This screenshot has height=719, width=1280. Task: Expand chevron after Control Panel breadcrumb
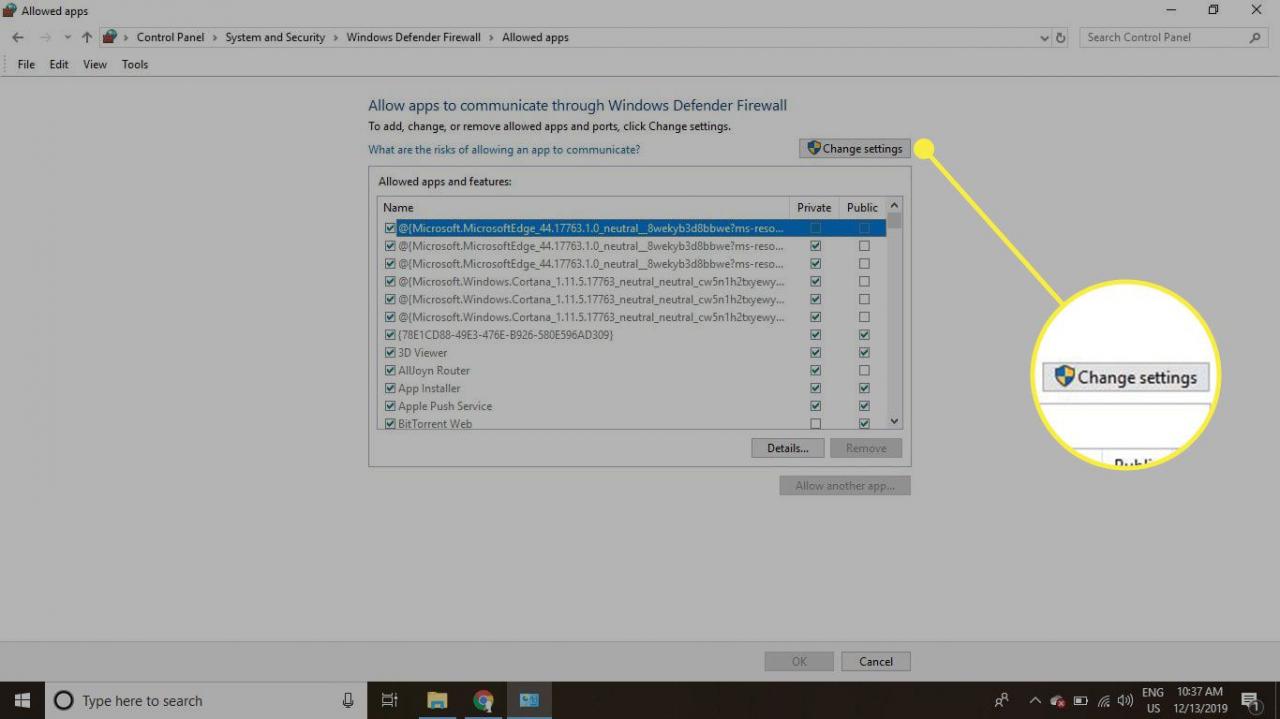(x=215, y=38)
